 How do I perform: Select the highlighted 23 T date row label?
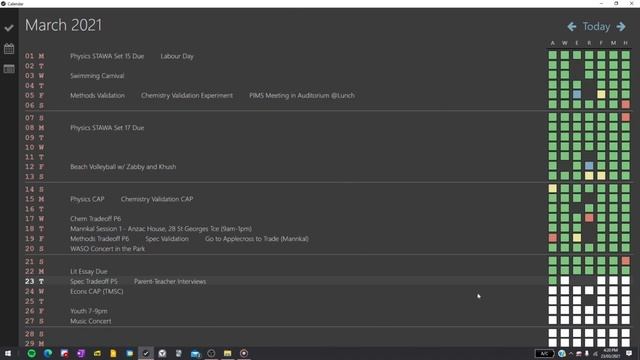tap(34, 282)
